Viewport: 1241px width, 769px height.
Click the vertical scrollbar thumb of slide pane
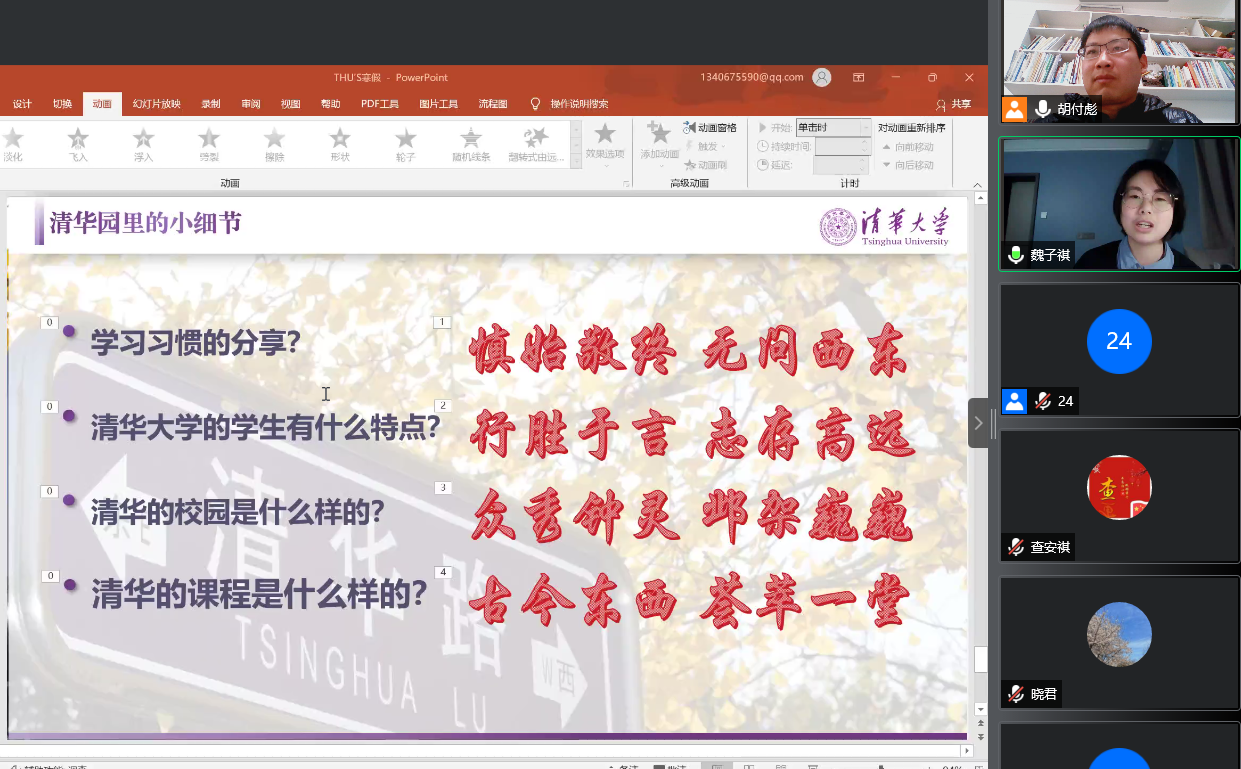click(x=981, y=659)
